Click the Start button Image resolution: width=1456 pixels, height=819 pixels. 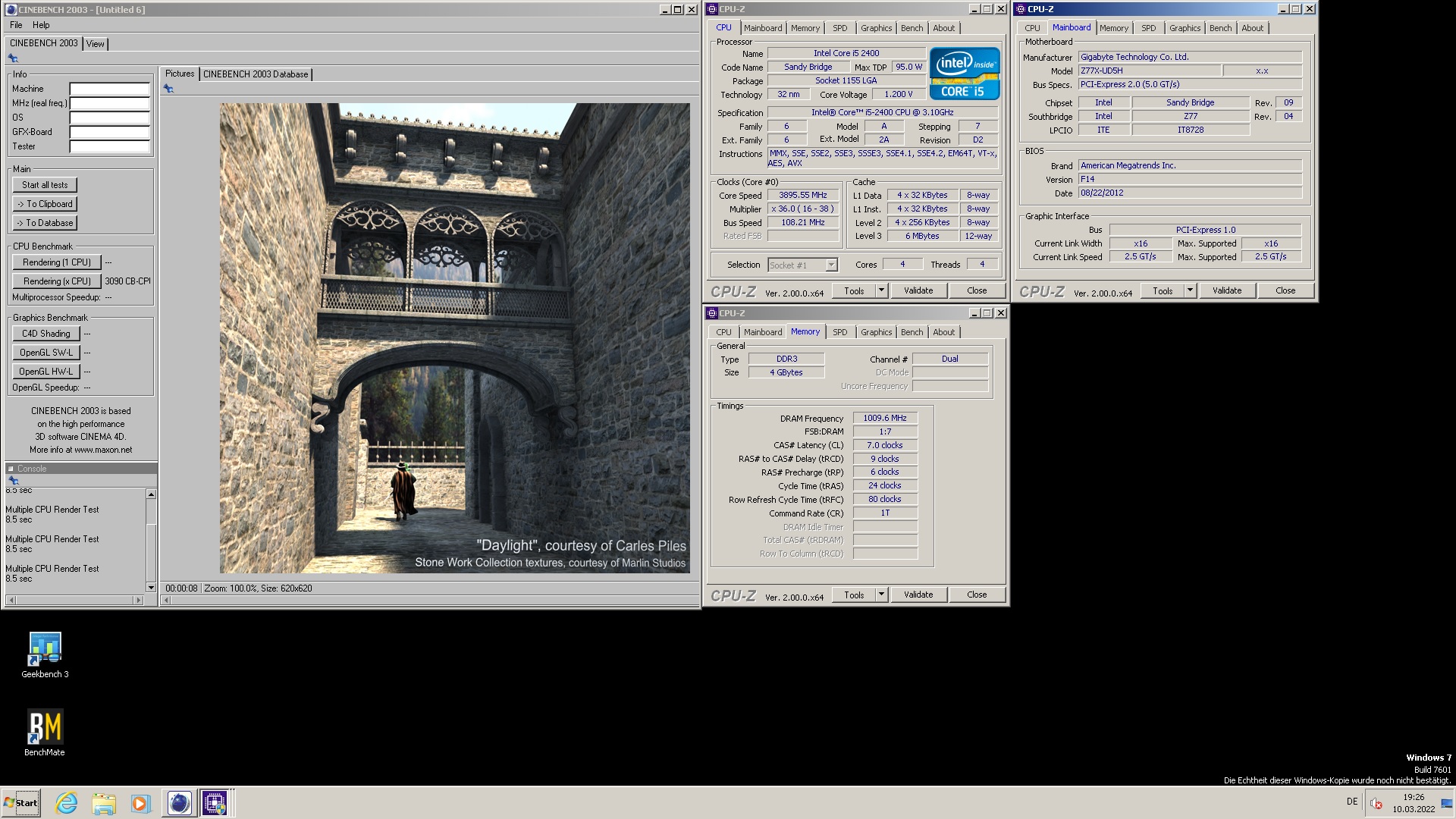(21, 803)
